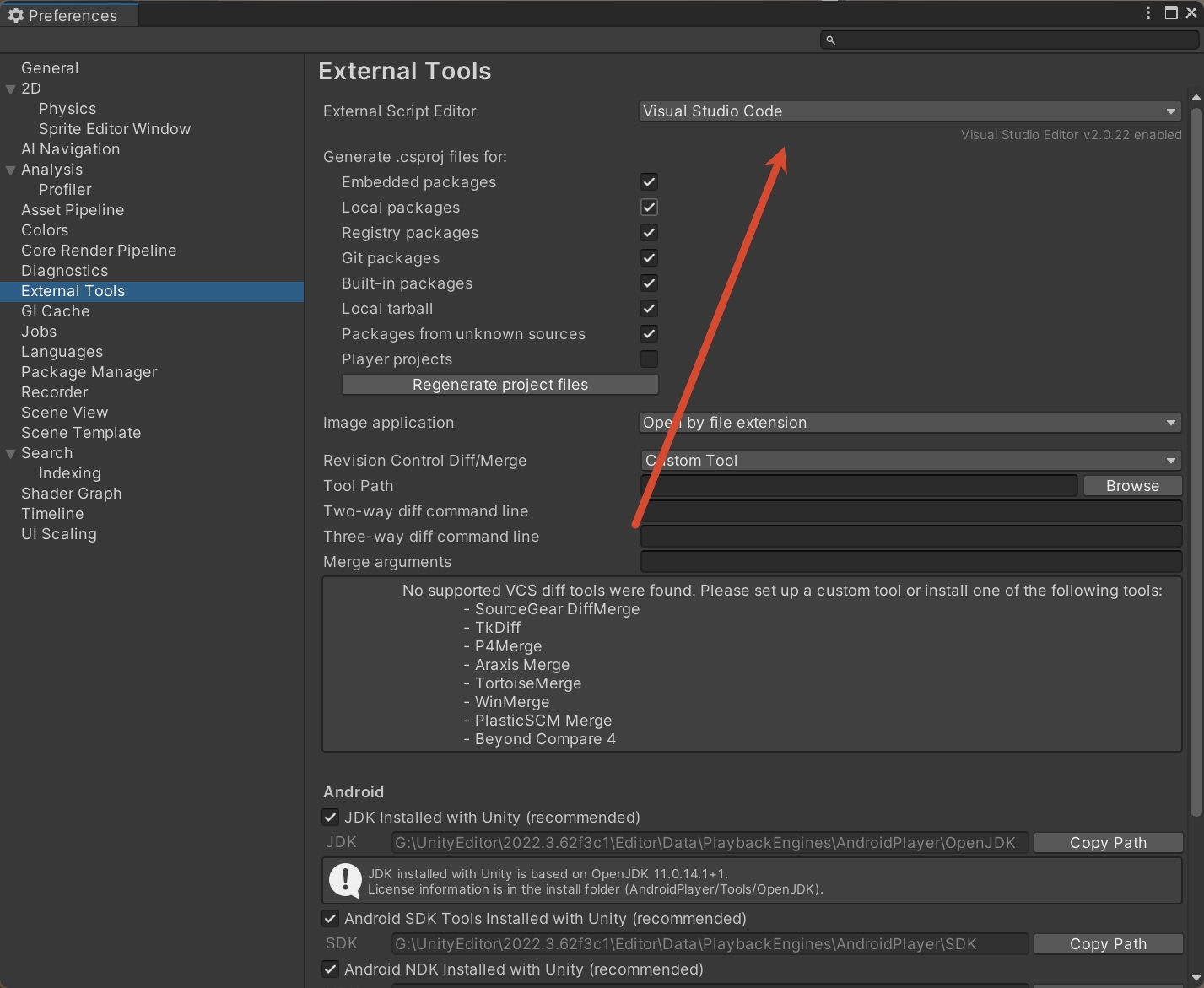Select General preferences section
Viewport: 1204px width, 988px height.
click(x=50, y=68)
